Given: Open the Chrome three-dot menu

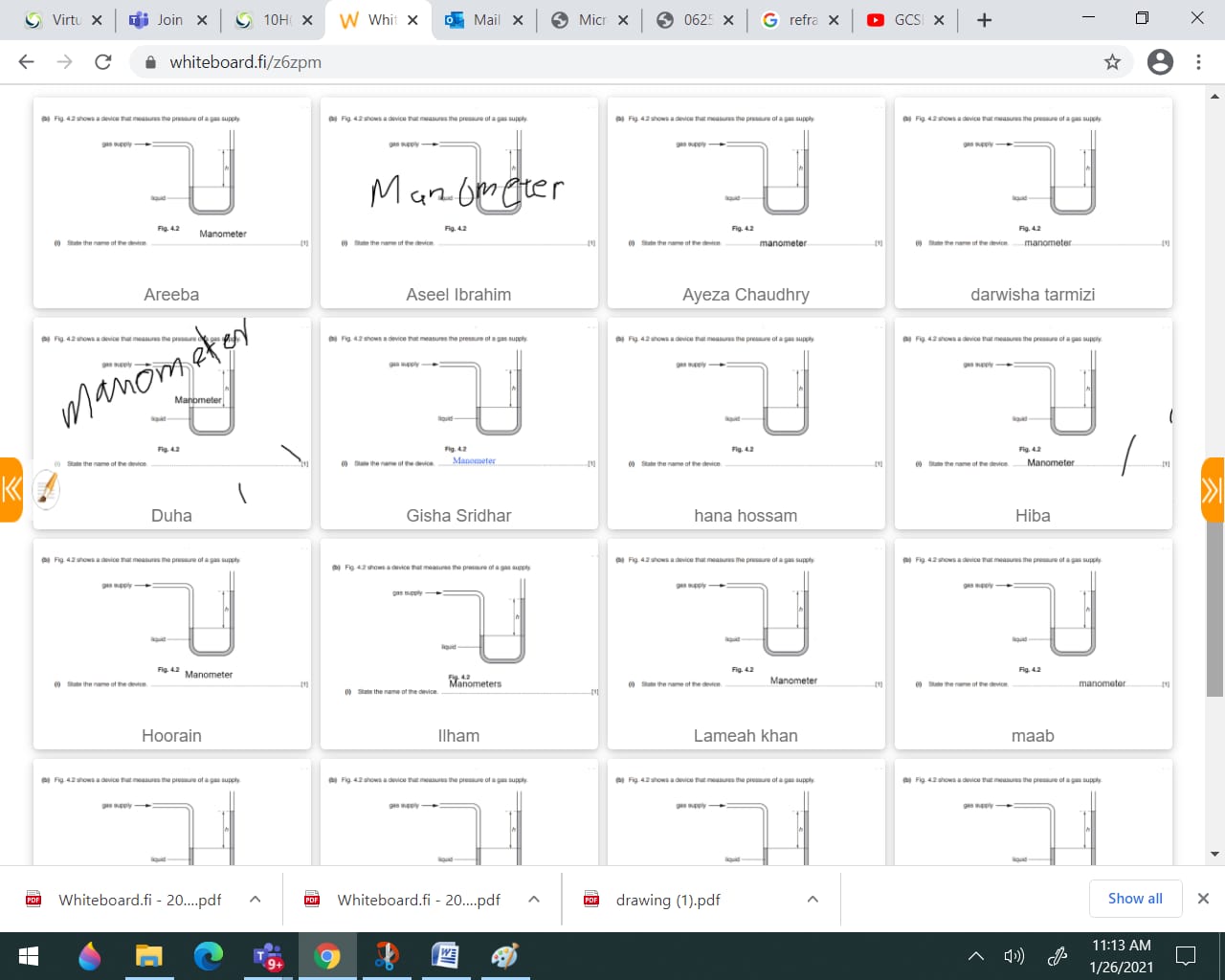Looking at the screenshot, I should pyautogui.click(x=1198, y=60).
